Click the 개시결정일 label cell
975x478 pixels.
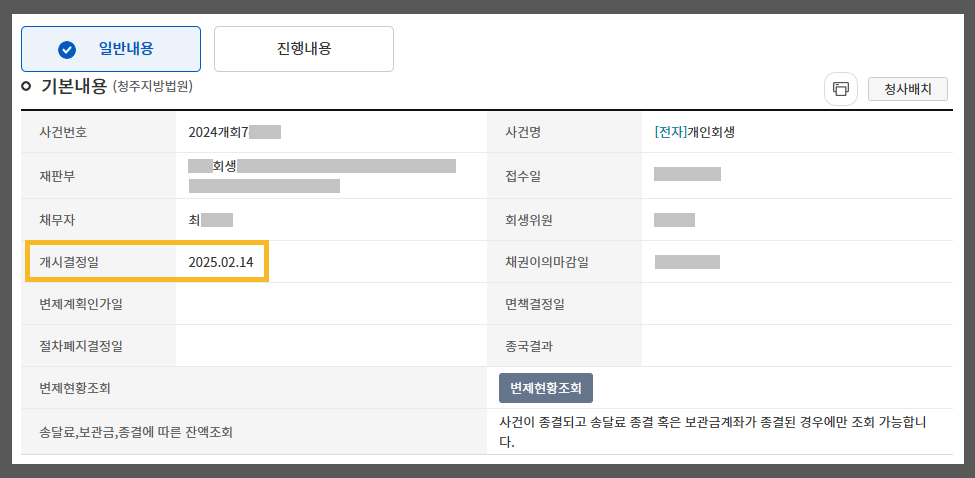[x=98, y=262]
